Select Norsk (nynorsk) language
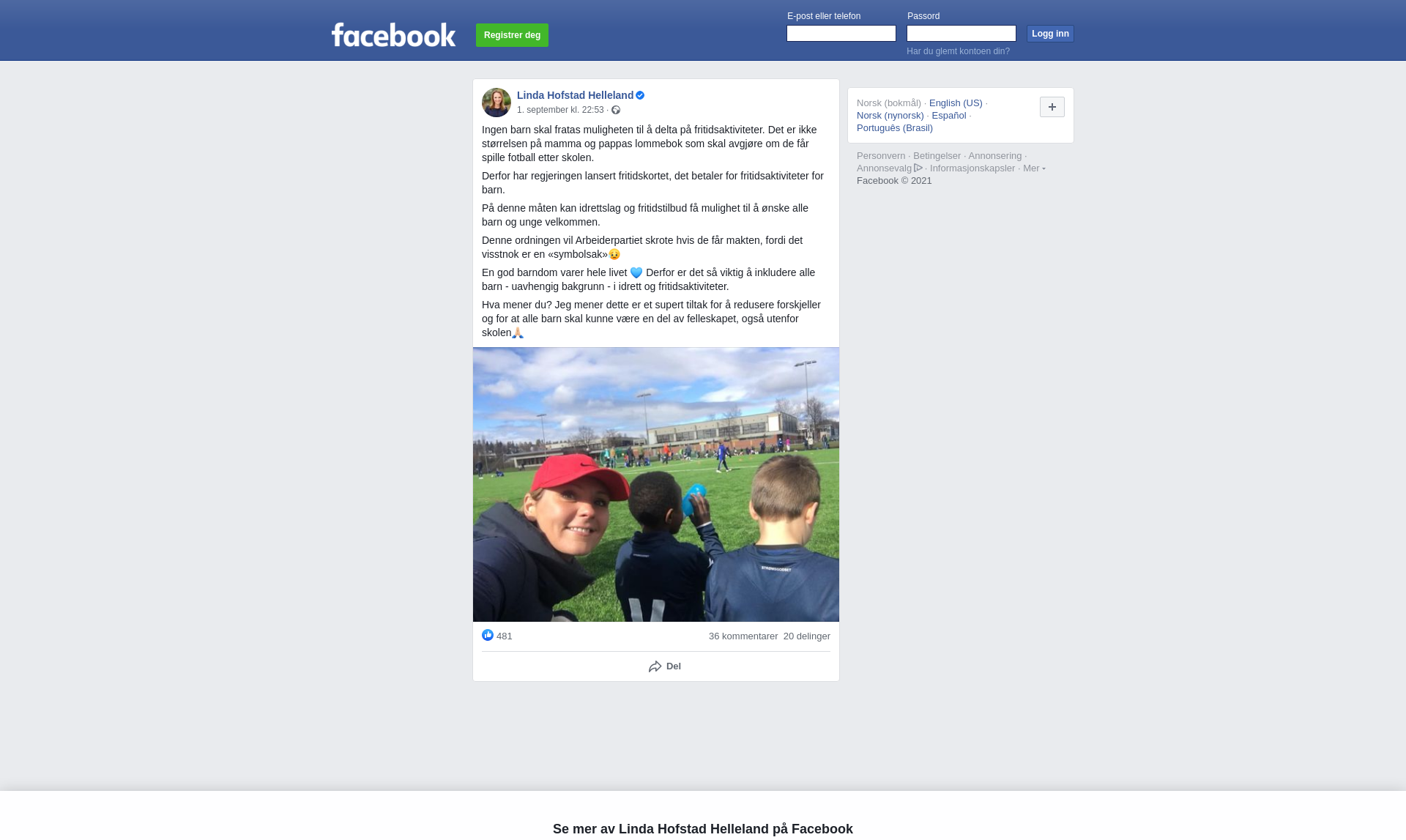This screenshot has width=1406, height=840. (890, 116)
